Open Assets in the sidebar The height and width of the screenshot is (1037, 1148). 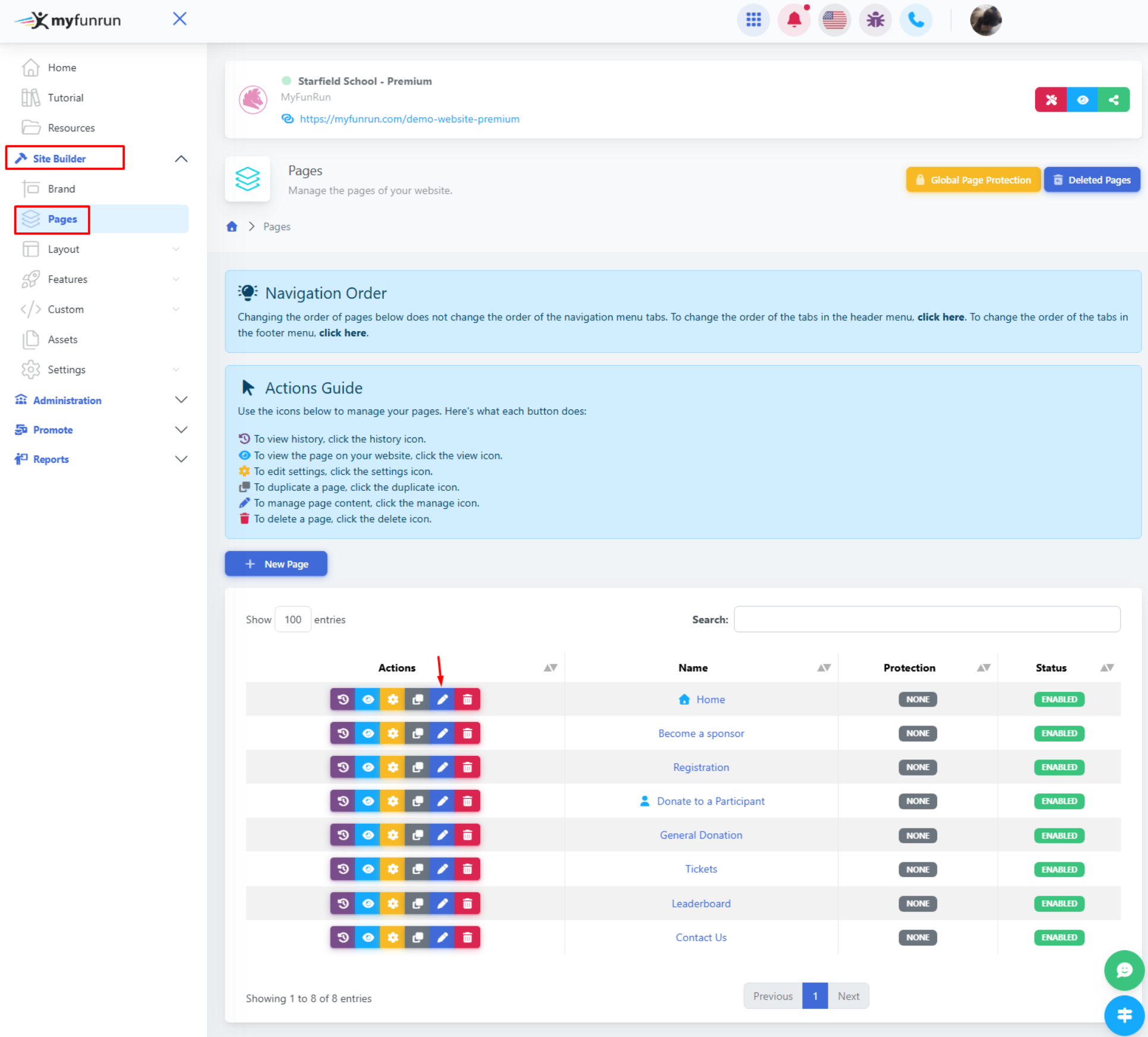(x=62, y=339)
